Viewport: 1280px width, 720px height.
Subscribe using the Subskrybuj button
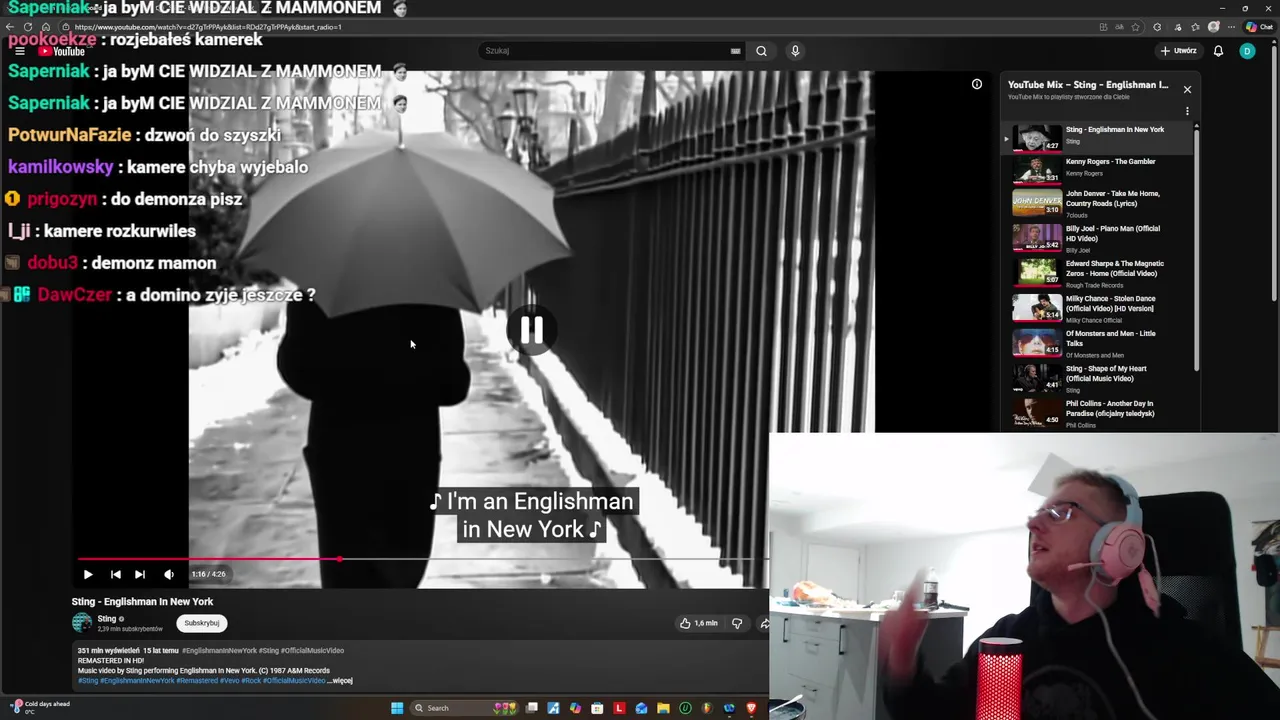[x=201, y=623]
